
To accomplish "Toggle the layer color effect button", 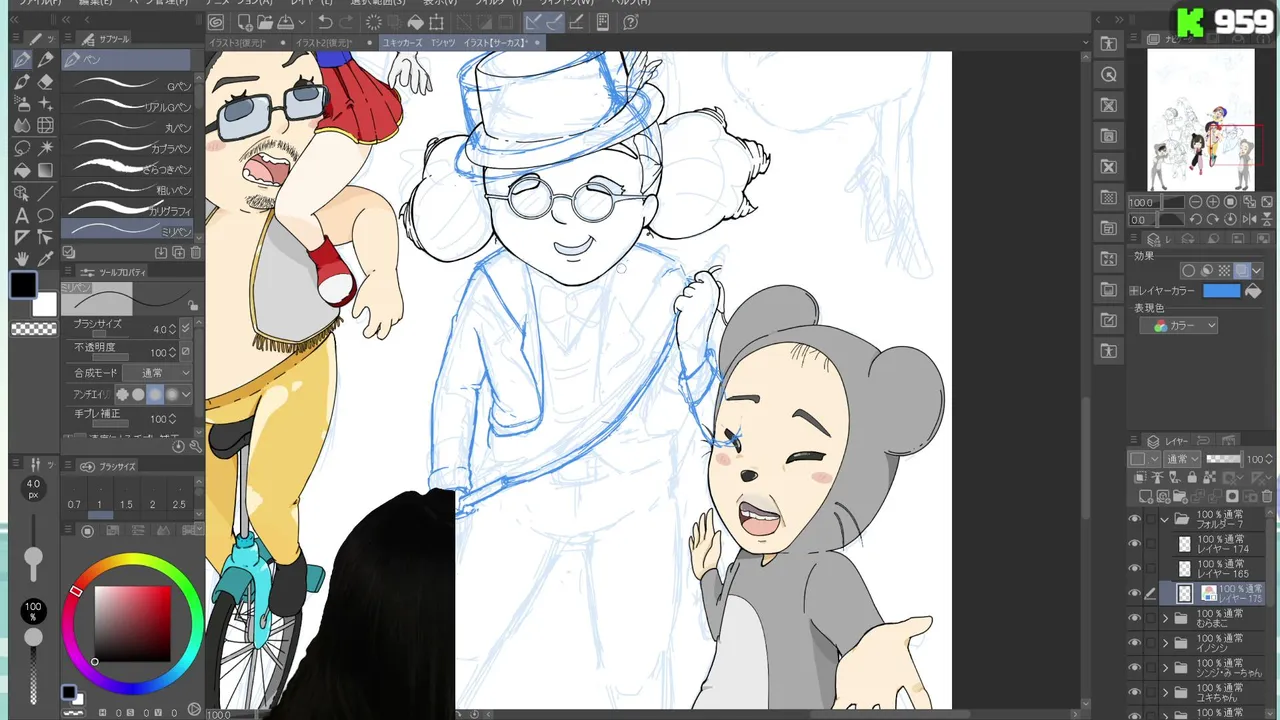I will pos(1240,270).
